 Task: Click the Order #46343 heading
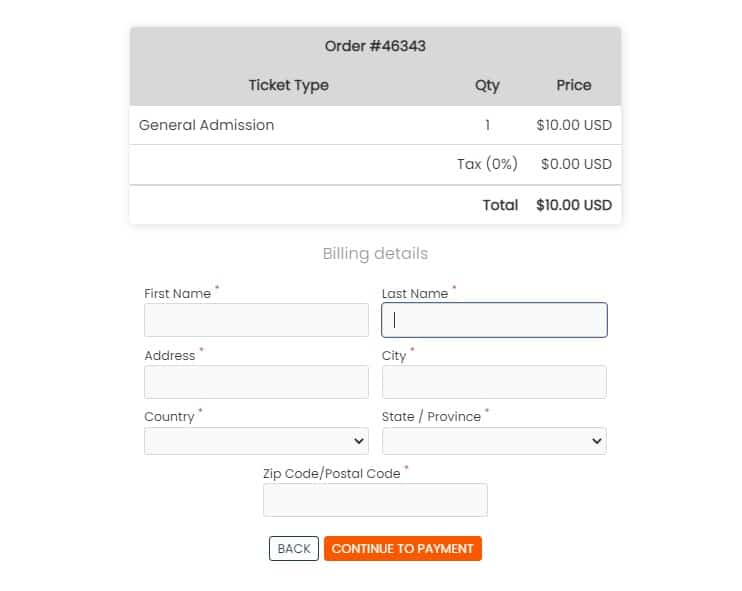[x=375, y=46]
